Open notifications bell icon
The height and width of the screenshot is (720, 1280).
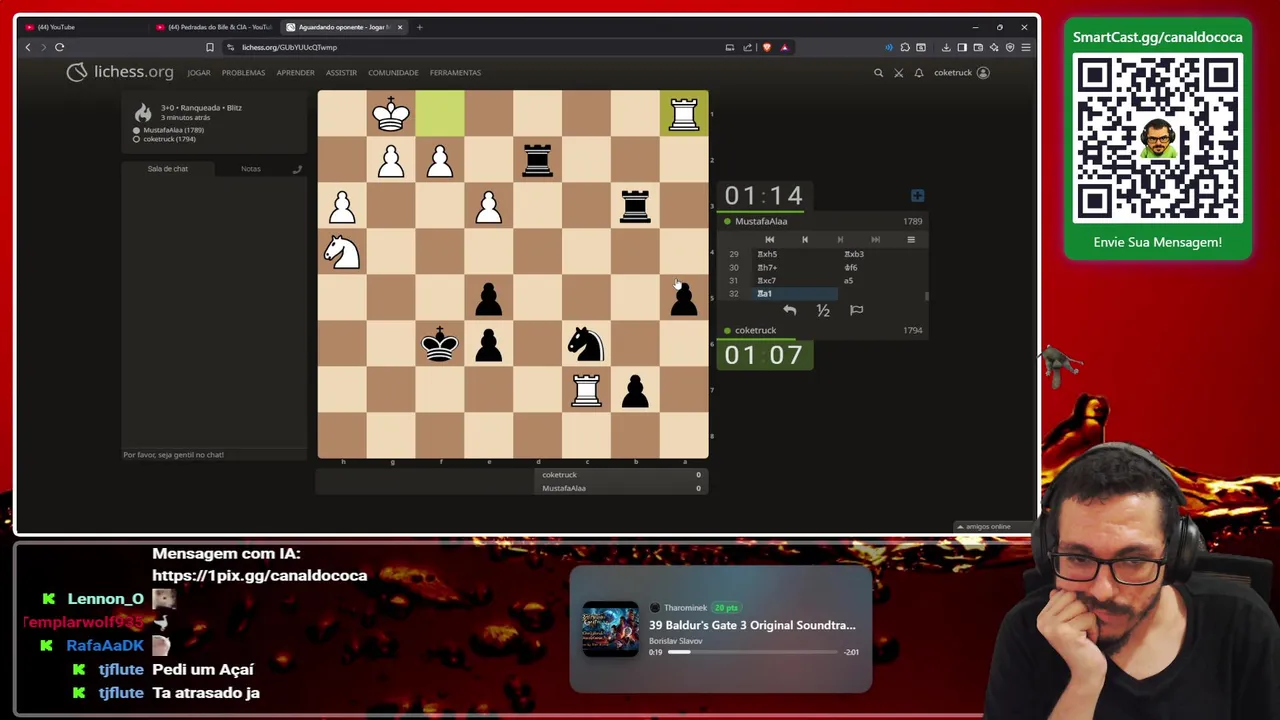tap(919, 73)
